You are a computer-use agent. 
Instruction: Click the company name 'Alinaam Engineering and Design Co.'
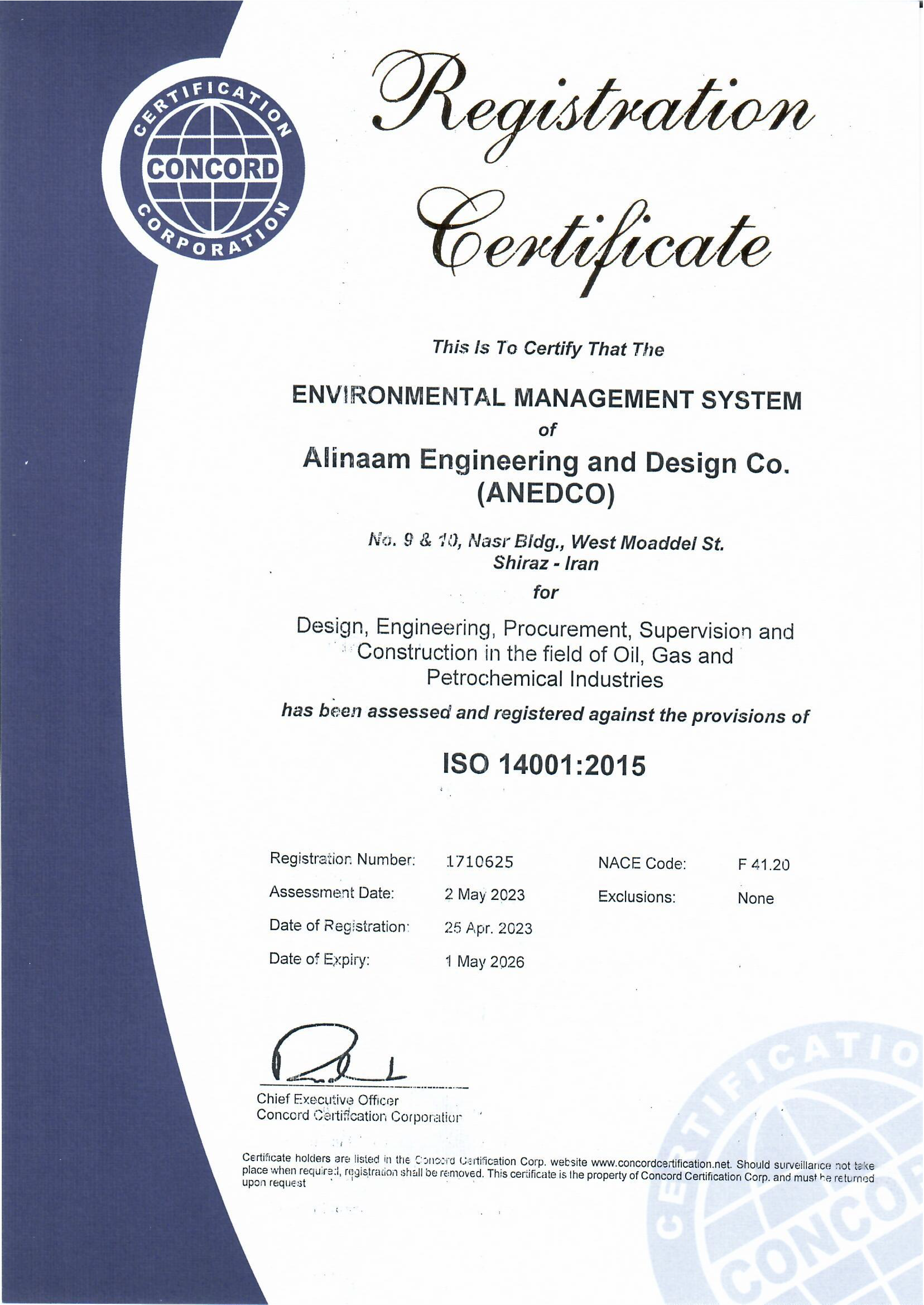546,461
